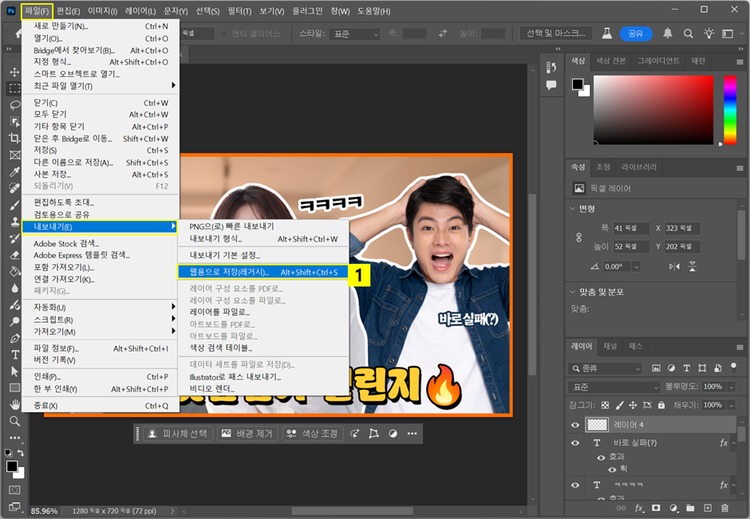Screen dimensions: 750x519
Task: Toggle visibility of the ㅋㅋㅋㅋ text layer
Action: [575, 485]
